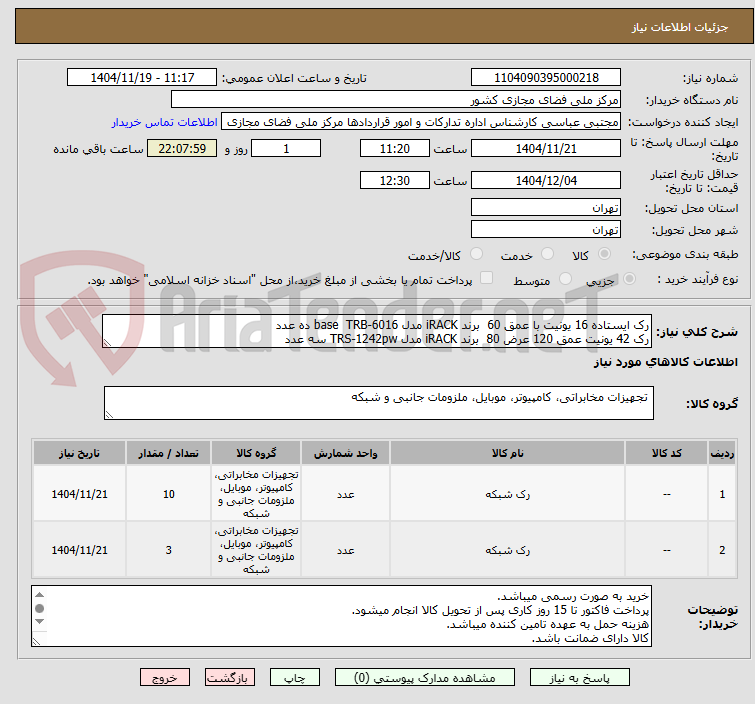Click the remaining time 22:07:59 field
Viewport: 755px width, 704px height.
click(182, 148)
